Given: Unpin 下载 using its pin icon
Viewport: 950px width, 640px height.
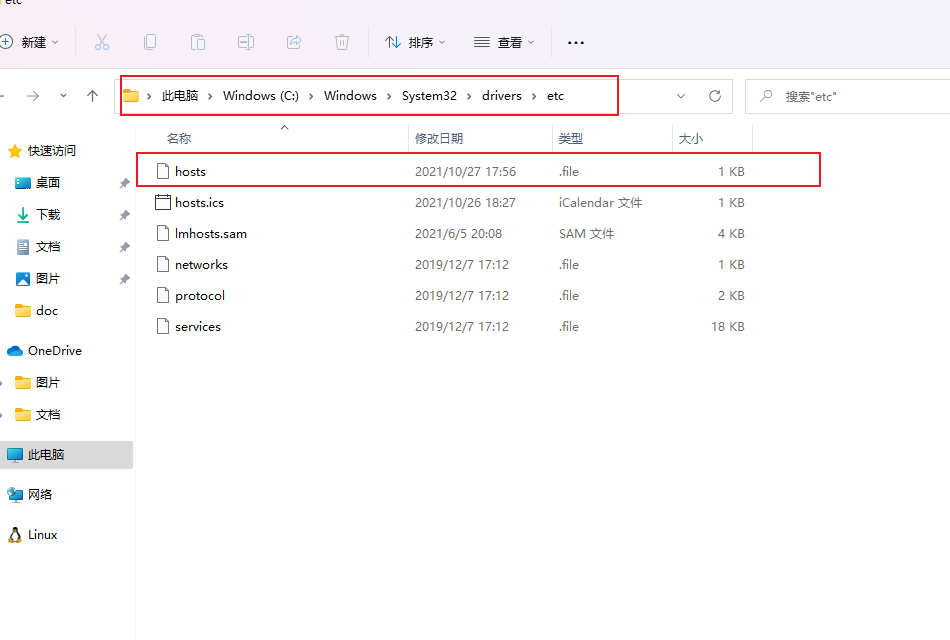Looking at the screenshot, I should coord(124,215).
